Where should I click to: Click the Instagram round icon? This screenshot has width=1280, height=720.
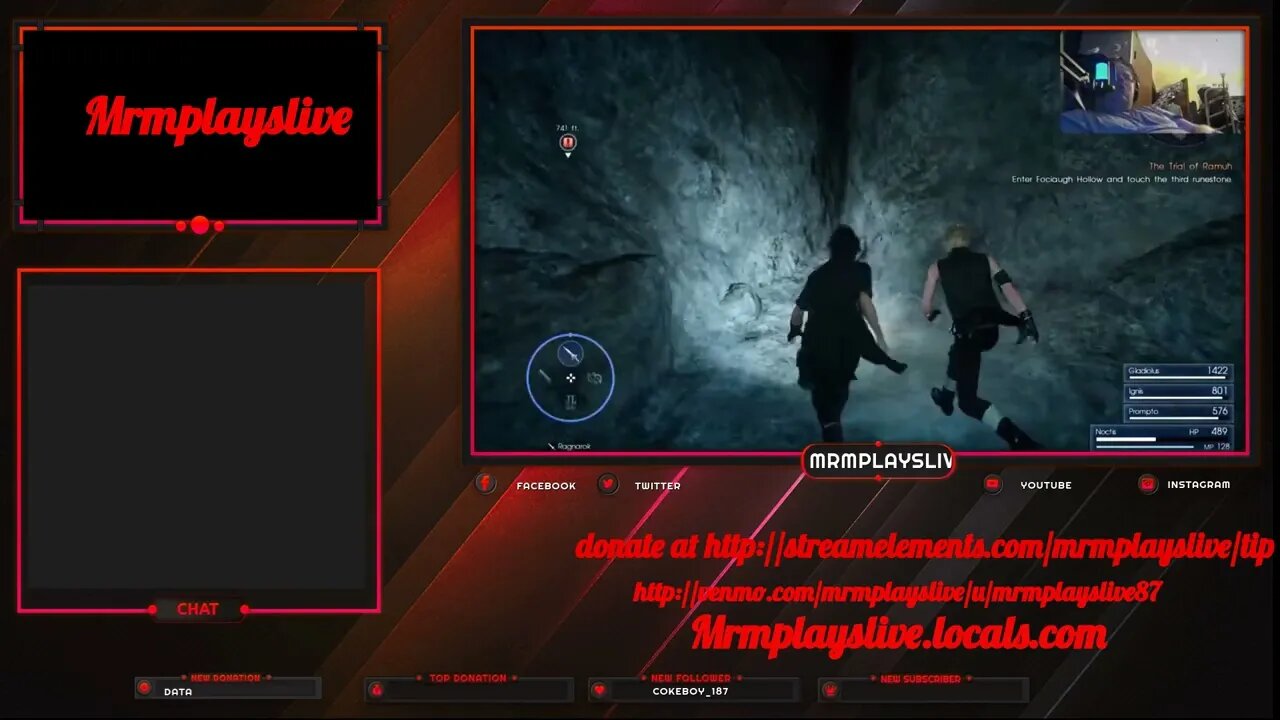click(1148, 484)
